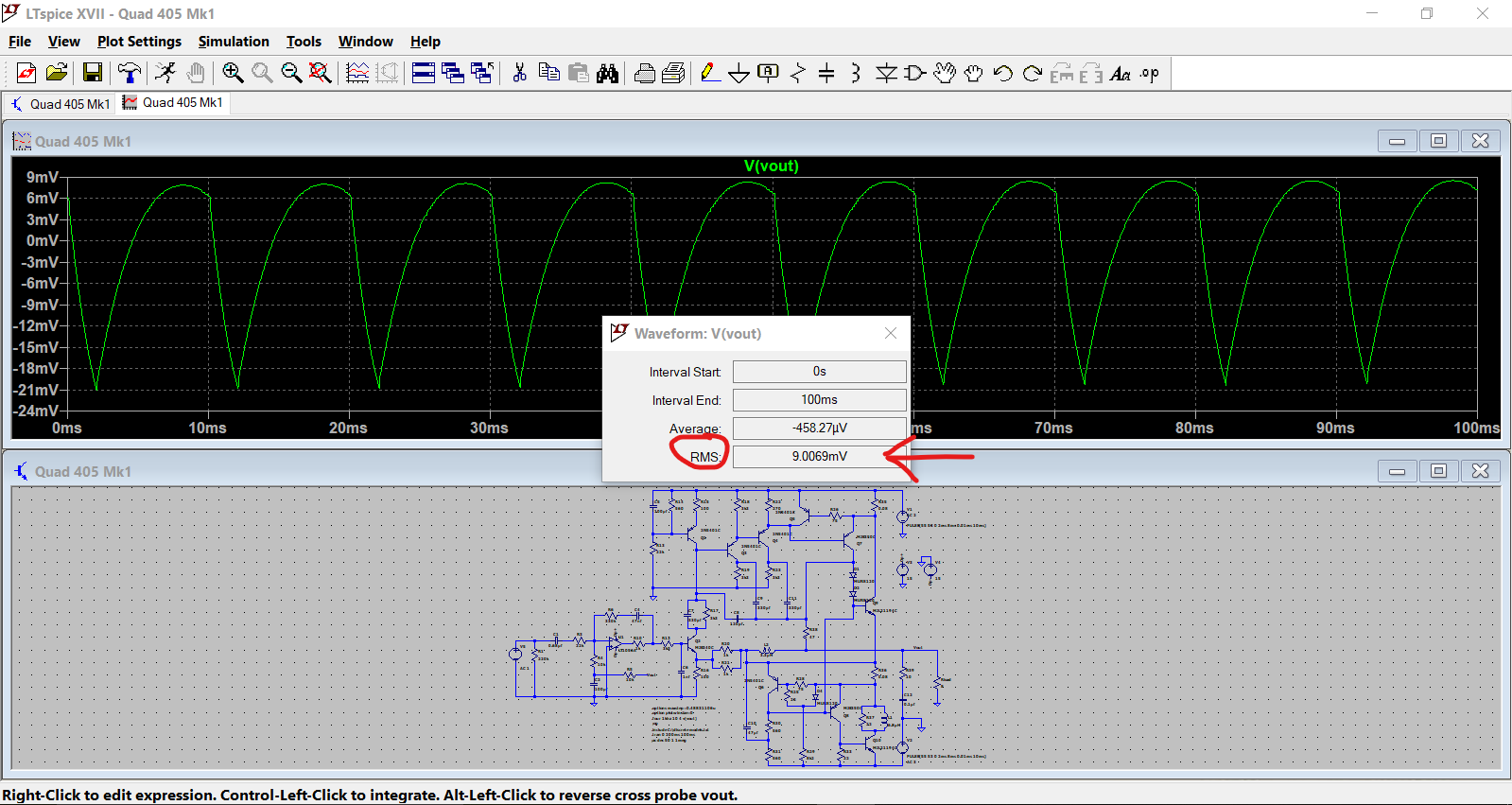
Task: Click the 0ms horizontal axis label
Action: pyautogui.click(x=66, y=429)
